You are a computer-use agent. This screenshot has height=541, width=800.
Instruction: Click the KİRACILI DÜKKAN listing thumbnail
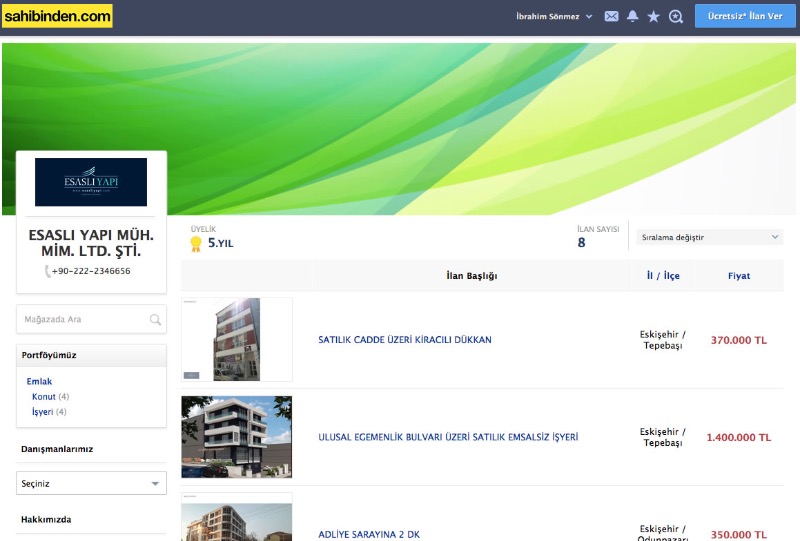tap(237, 339)
